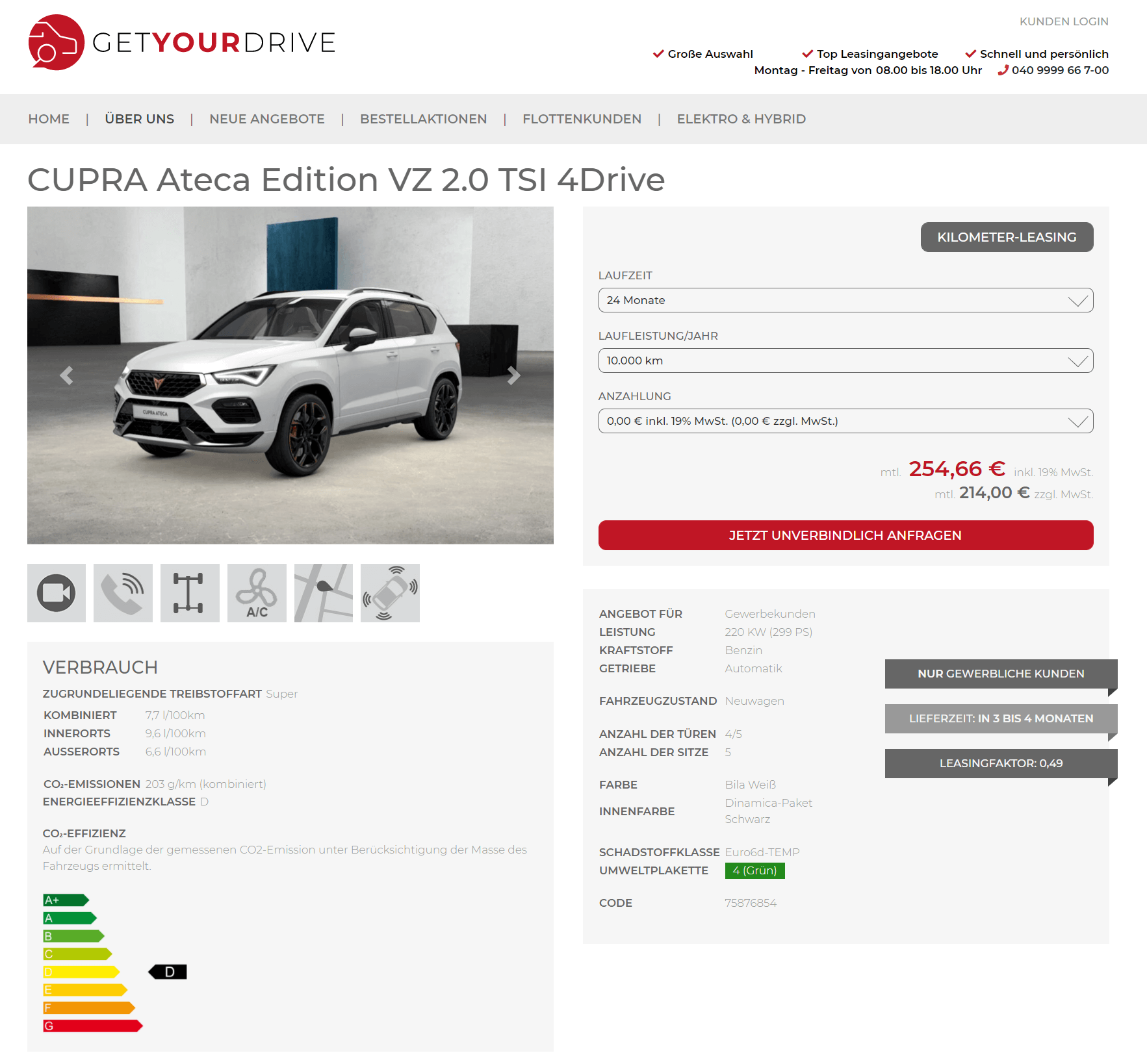Click the green 4 (Grün) Umweltplakette badge
This screenshot has height=1064, width=1147.
[754, 870]
